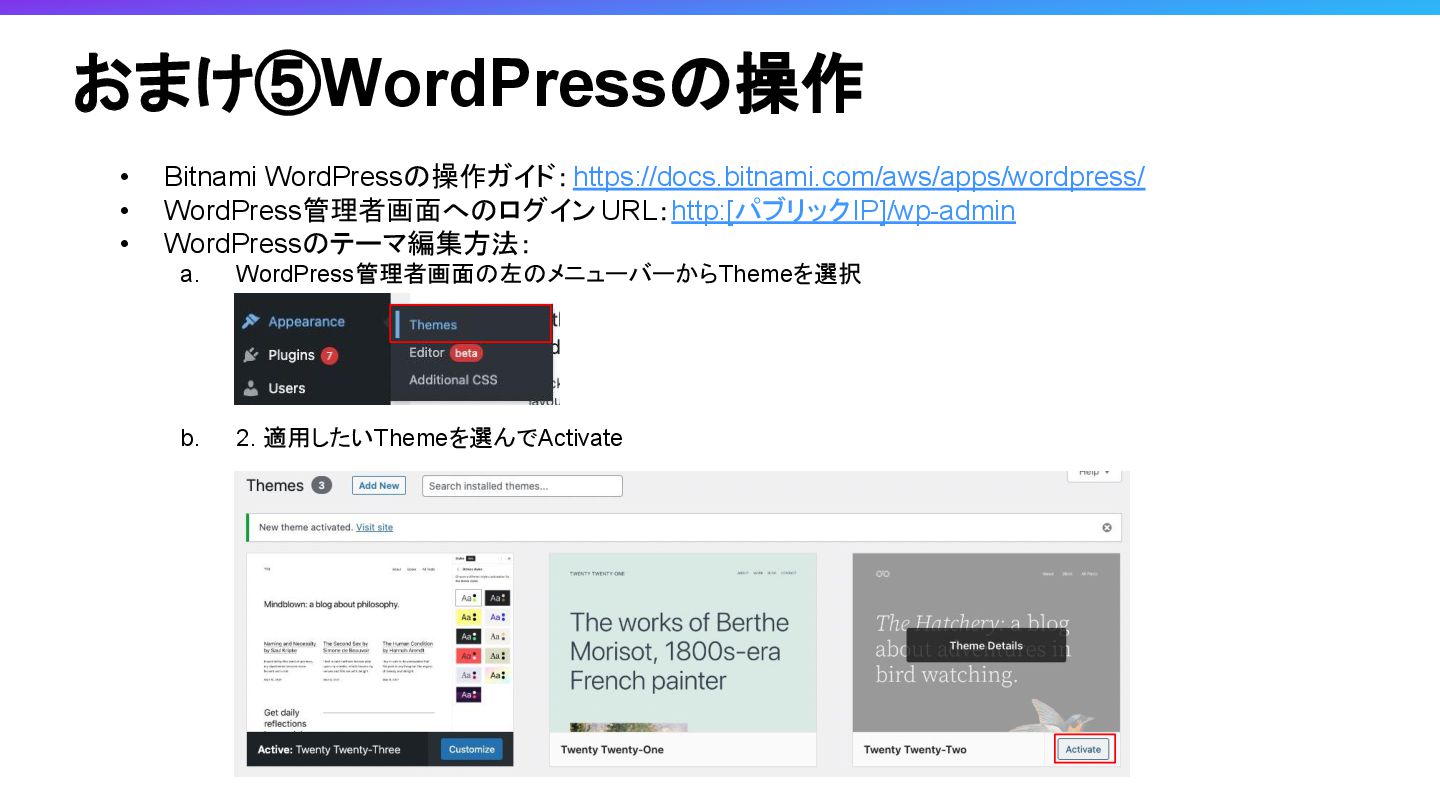Click the Add New theme button
This screenshot has height=810, width=1440.
pyautogui.click(x=379, y=485)
